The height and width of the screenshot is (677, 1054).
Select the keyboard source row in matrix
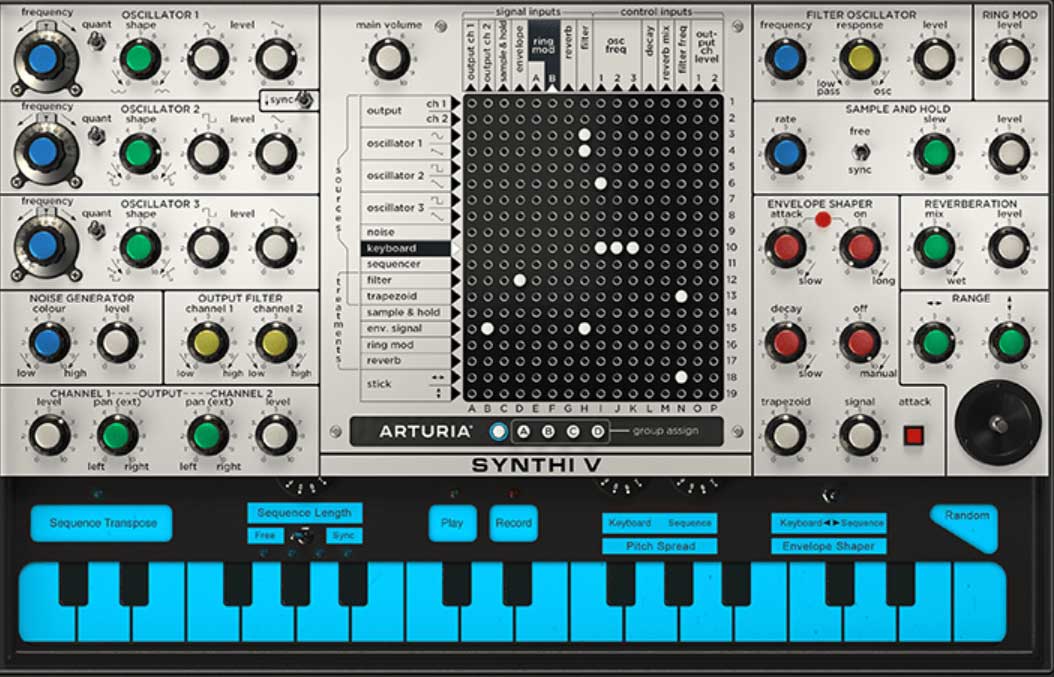click(x=406, y=248)
